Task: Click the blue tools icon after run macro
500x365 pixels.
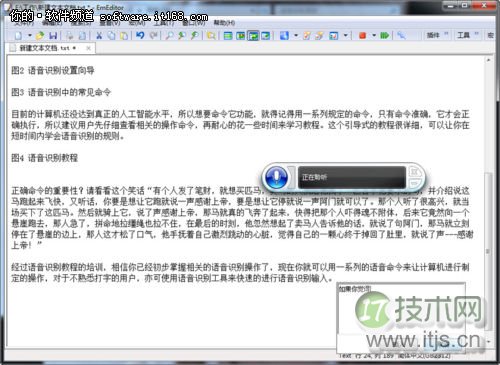Action: (401, 35)
